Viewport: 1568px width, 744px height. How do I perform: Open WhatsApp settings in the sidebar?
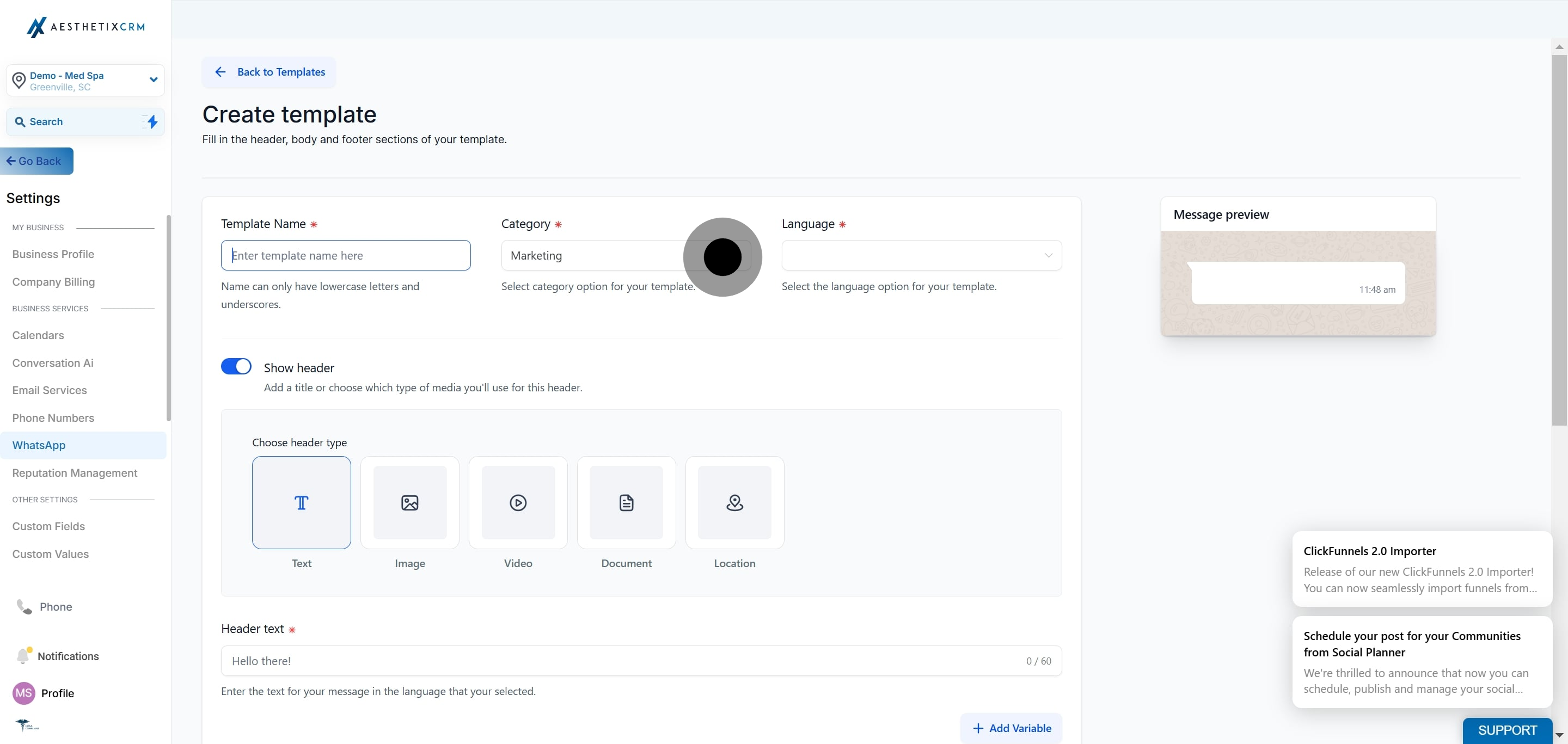coord(39,445)
